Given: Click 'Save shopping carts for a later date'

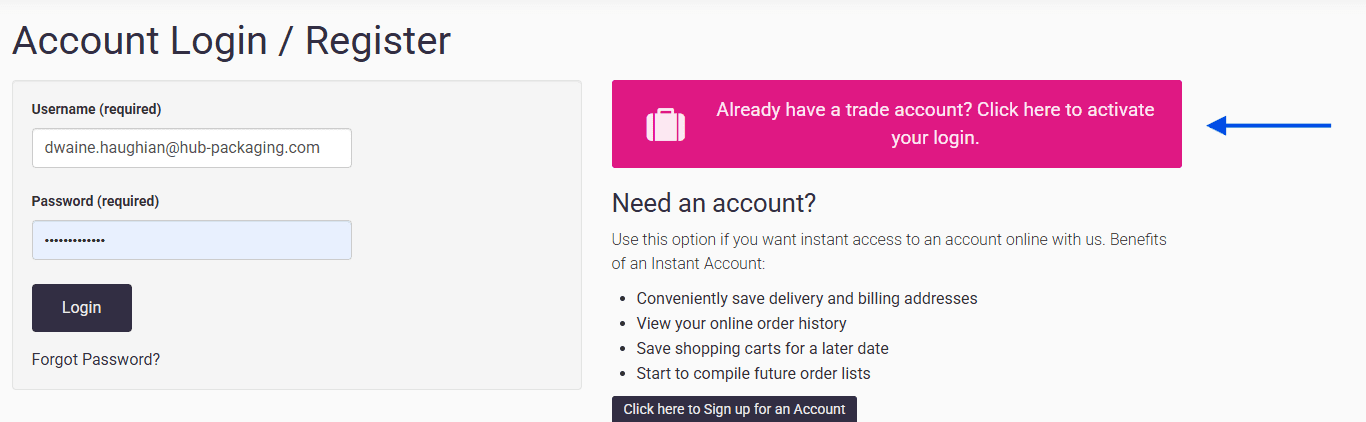Looking at the screenshot, I should tap(762, 348).
